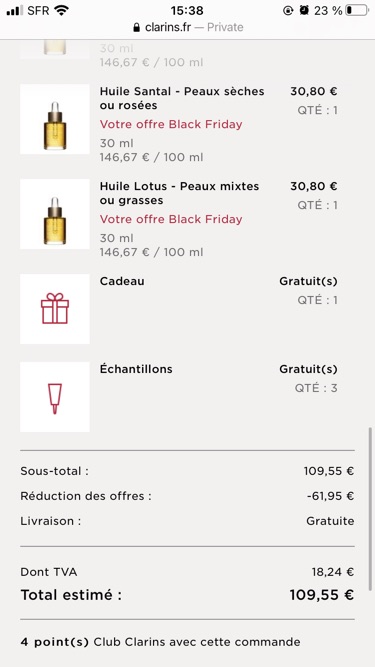Tap Votre offre Black Friday under Huile Santal
This screenshot has width=375, height=667.
coord(171,124)
